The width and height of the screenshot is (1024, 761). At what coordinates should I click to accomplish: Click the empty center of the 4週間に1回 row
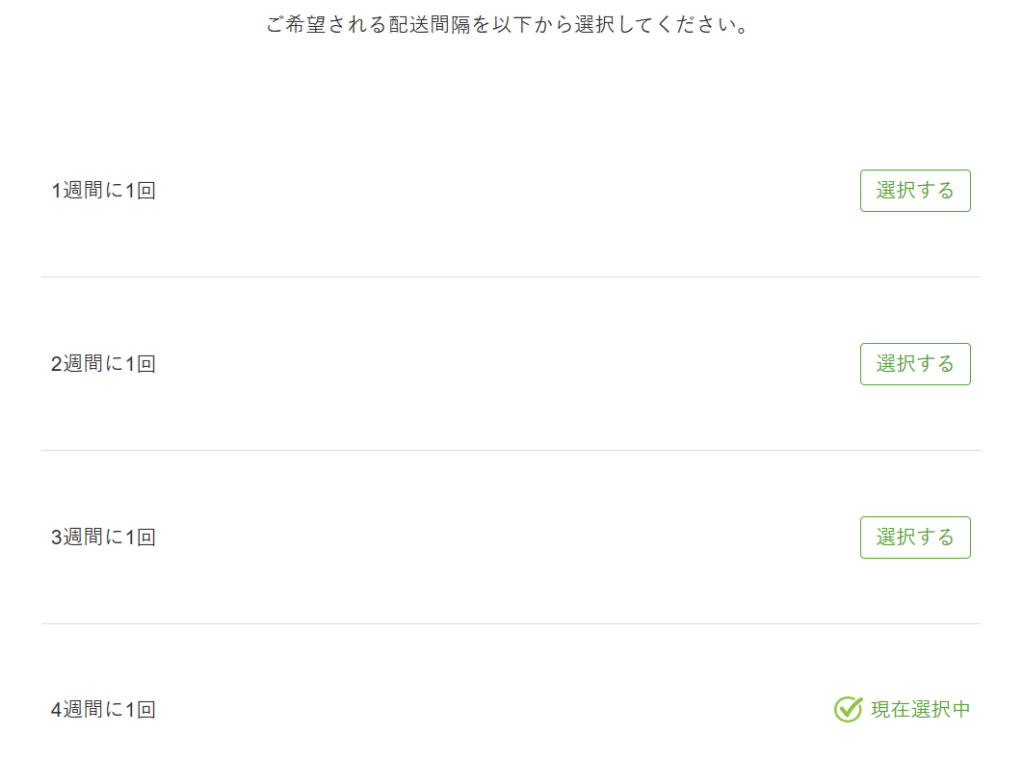point(510,710)
